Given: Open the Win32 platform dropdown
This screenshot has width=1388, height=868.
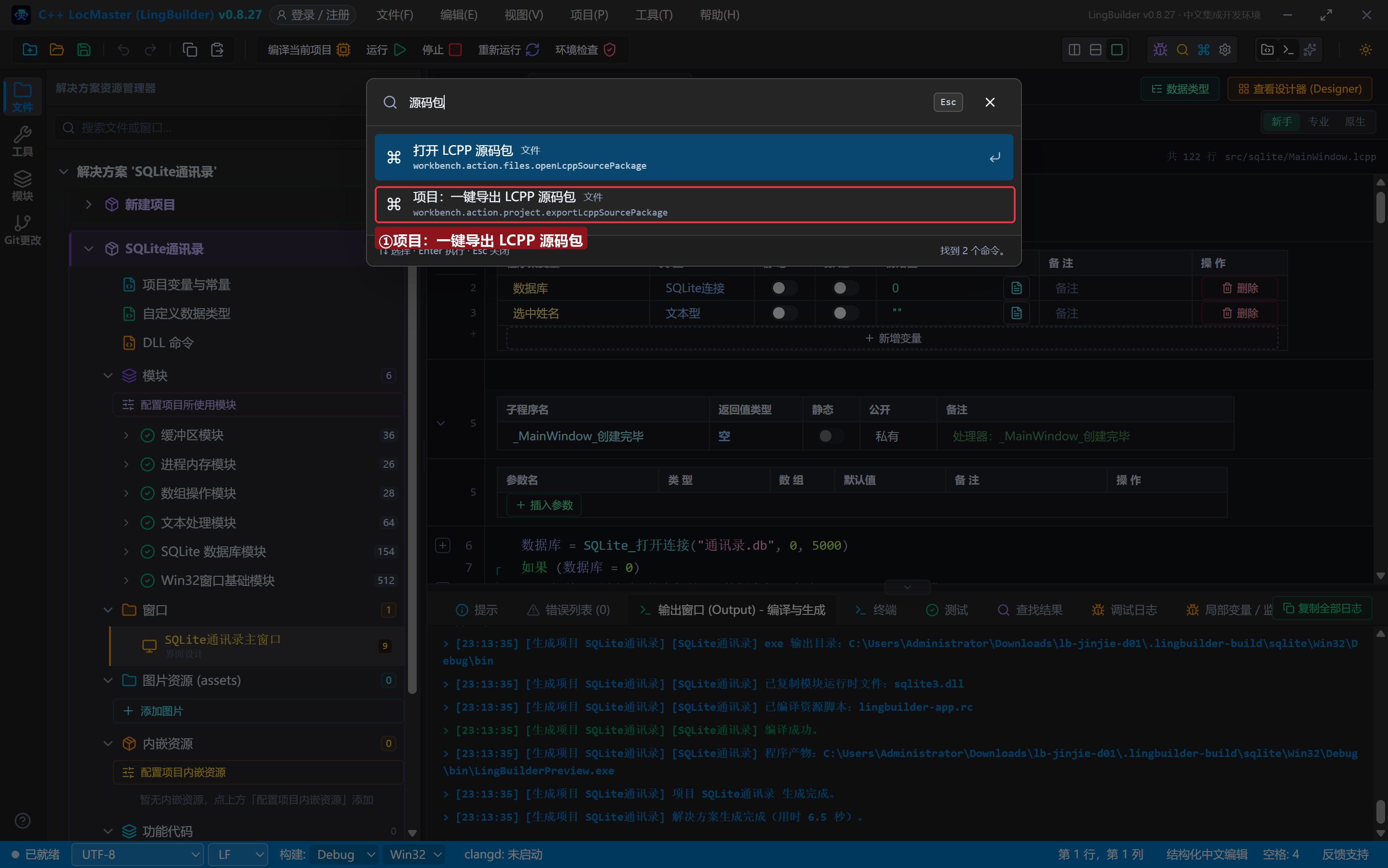Looking at the screenshot, I should tap(415, 854).
